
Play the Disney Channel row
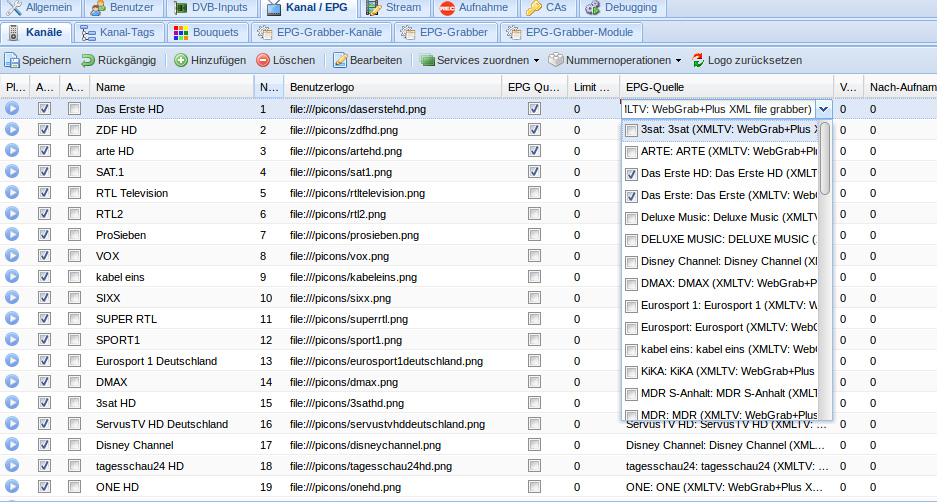12,445
